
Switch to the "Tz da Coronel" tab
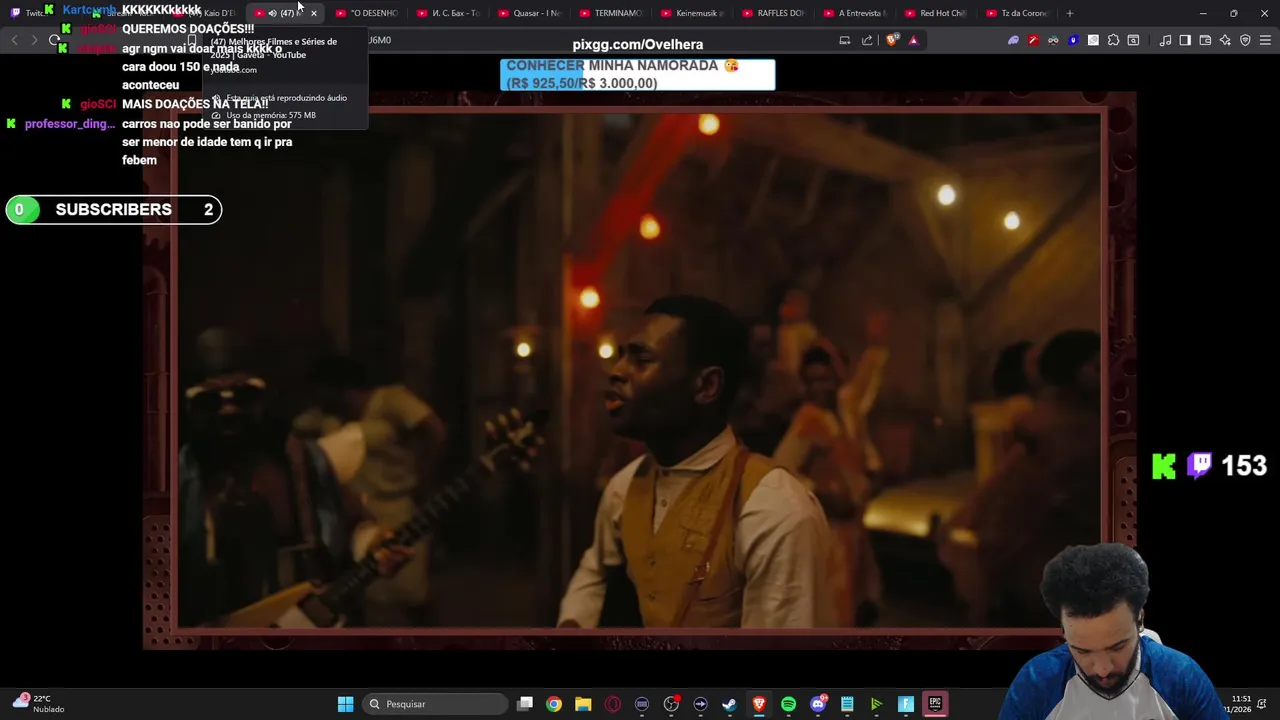coord(1016,13)
